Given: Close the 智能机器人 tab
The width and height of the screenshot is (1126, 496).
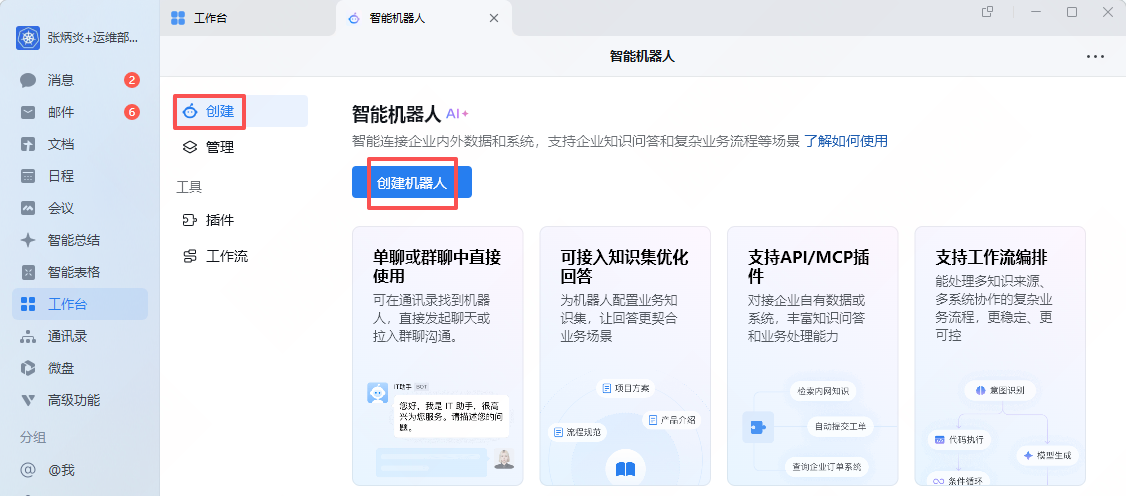Looking at the screenshot, I should tap(493, 19).
